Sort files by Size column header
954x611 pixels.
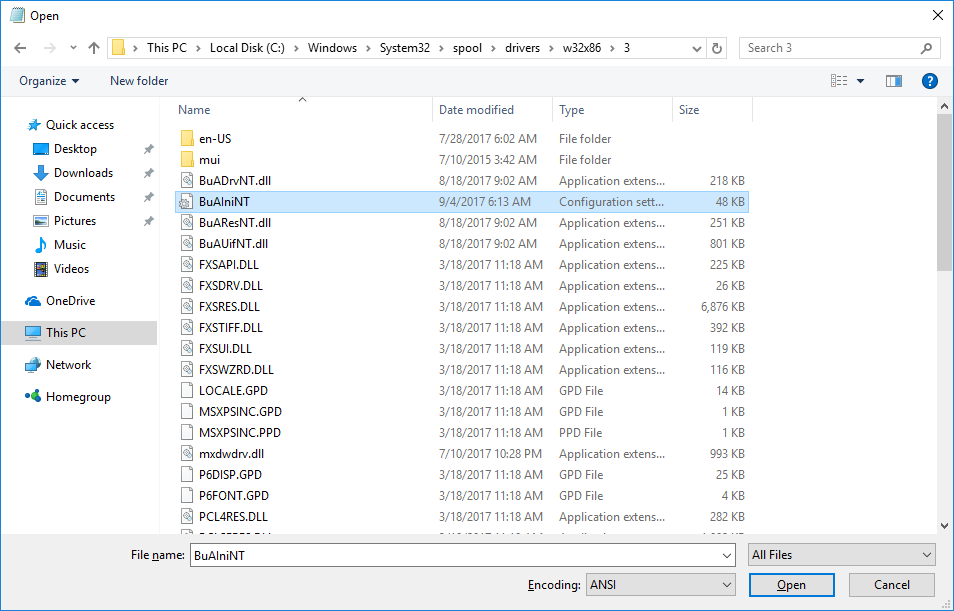[689, 110]
